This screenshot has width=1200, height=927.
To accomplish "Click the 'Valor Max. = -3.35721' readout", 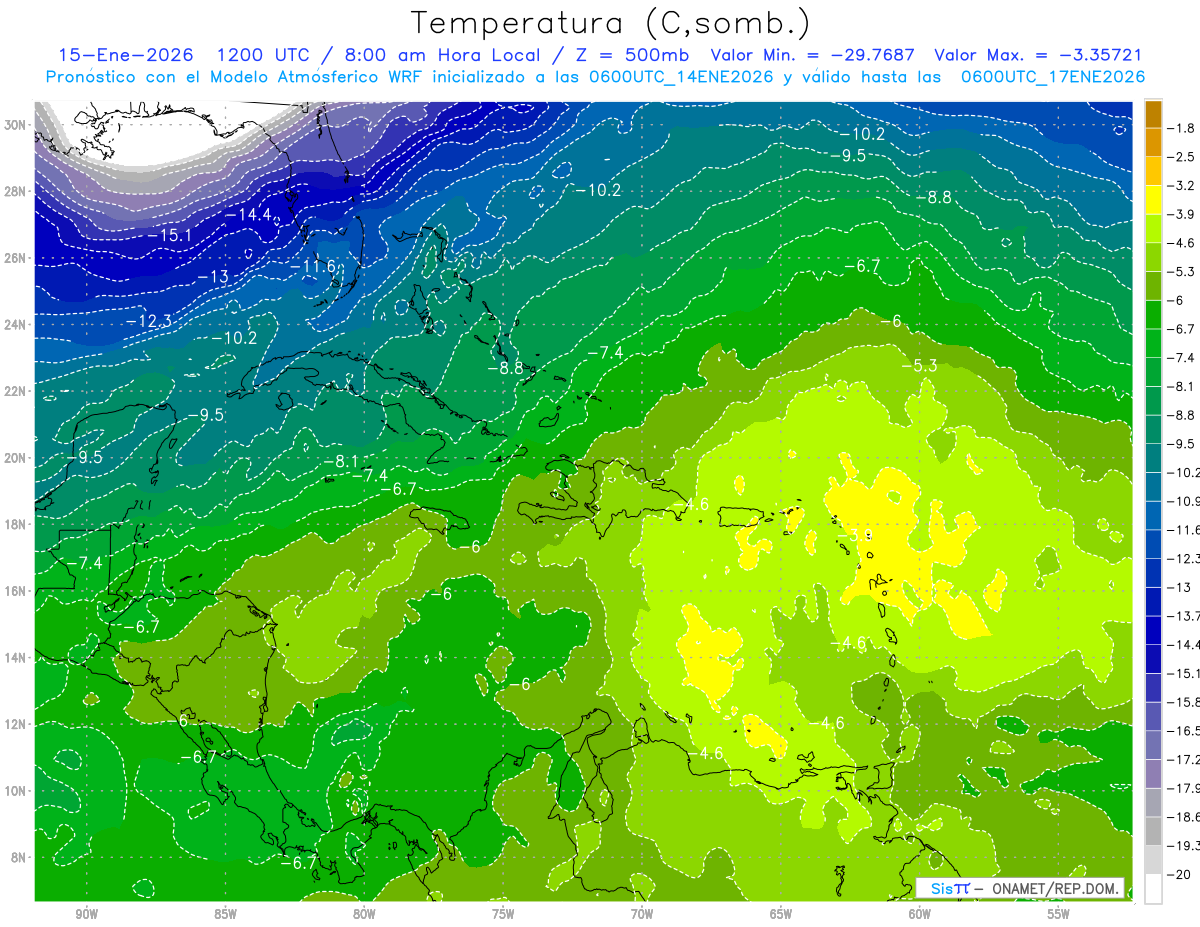I will pyautogui.click(x=1038, y=55).
